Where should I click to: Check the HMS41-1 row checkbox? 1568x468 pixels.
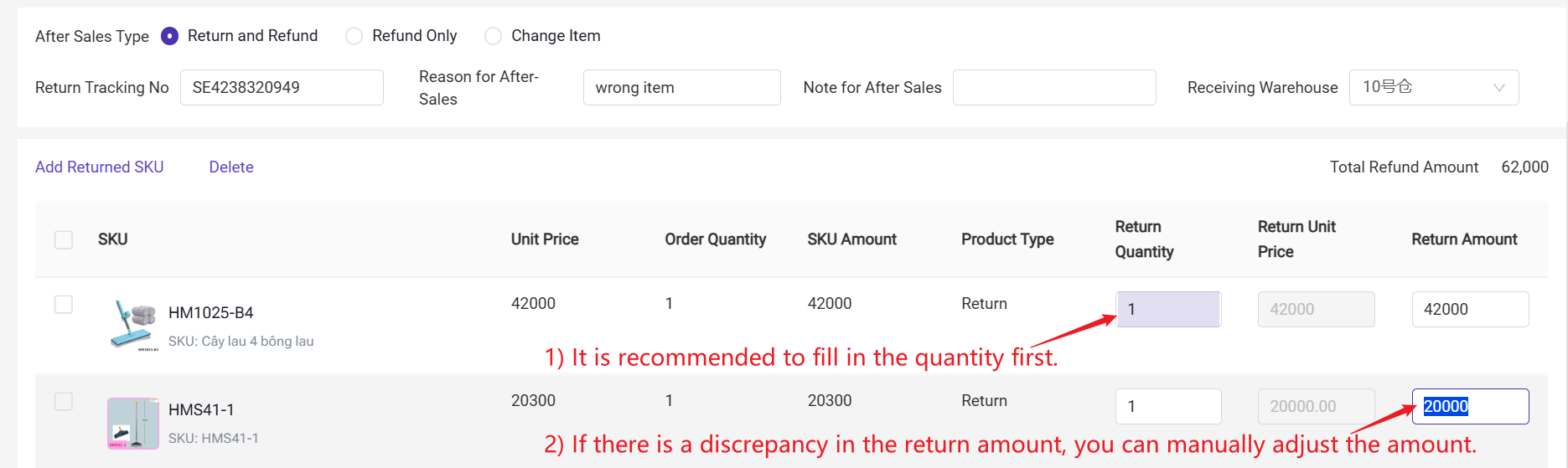pos(64,401)
